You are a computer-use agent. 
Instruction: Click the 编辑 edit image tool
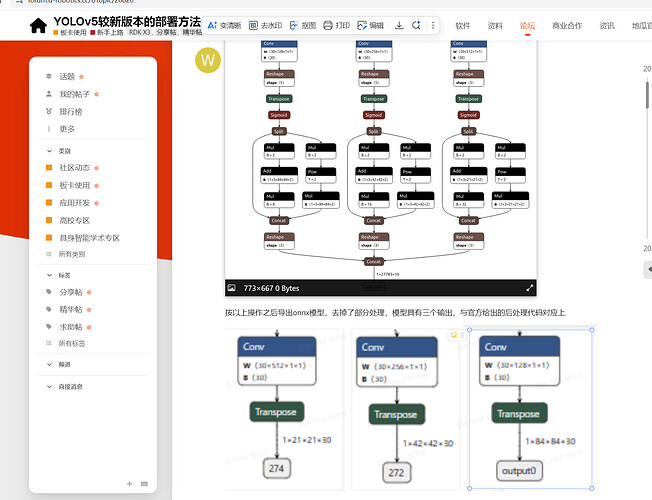pyautogui.click(x=370, y=25)
